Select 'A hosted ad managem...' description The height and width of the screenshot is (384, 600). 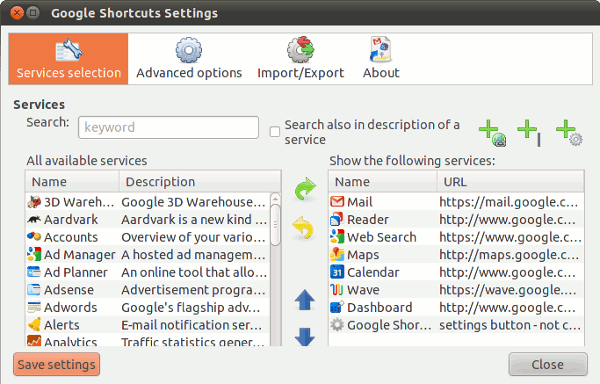[x=194, y=255]
